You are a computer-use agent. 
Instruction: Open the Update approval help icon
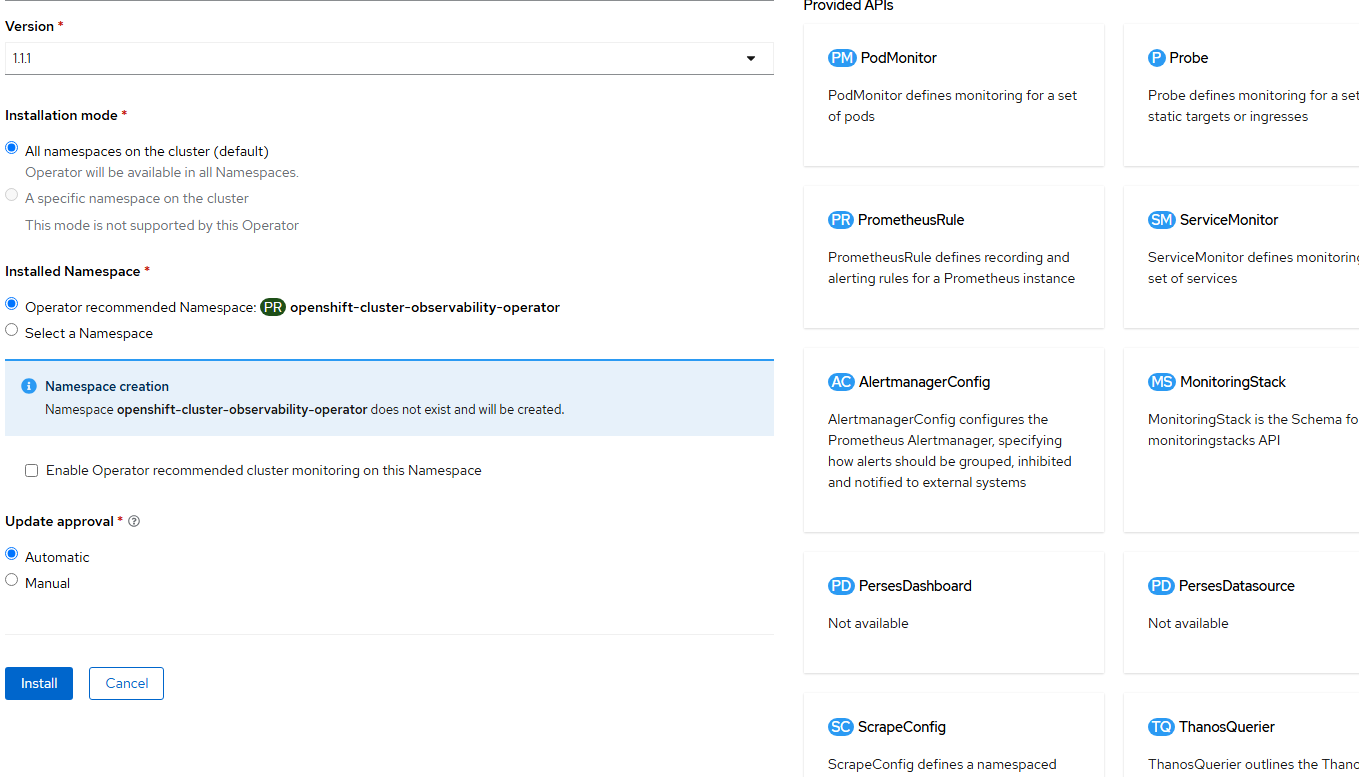(134, 521)
